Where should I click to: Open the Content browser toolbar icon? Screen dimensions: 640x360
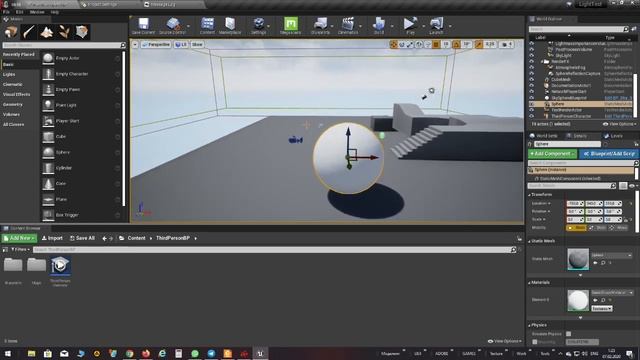point(207,24)
